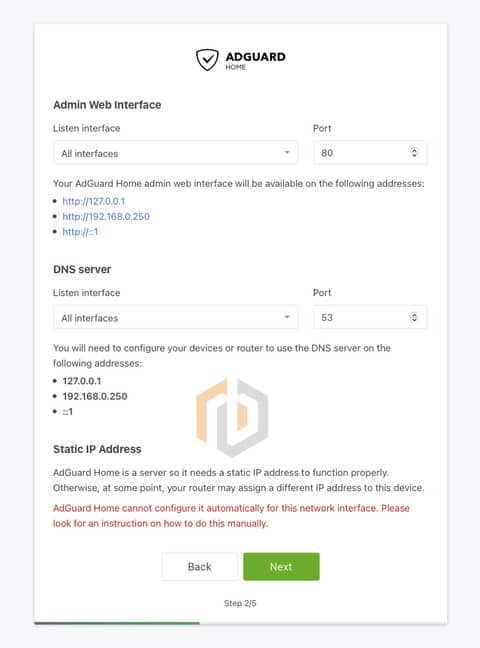Image resolution: width=480 pixels, height=648 pixels.
Task: Click the green Next button
Action: point(281,567)
